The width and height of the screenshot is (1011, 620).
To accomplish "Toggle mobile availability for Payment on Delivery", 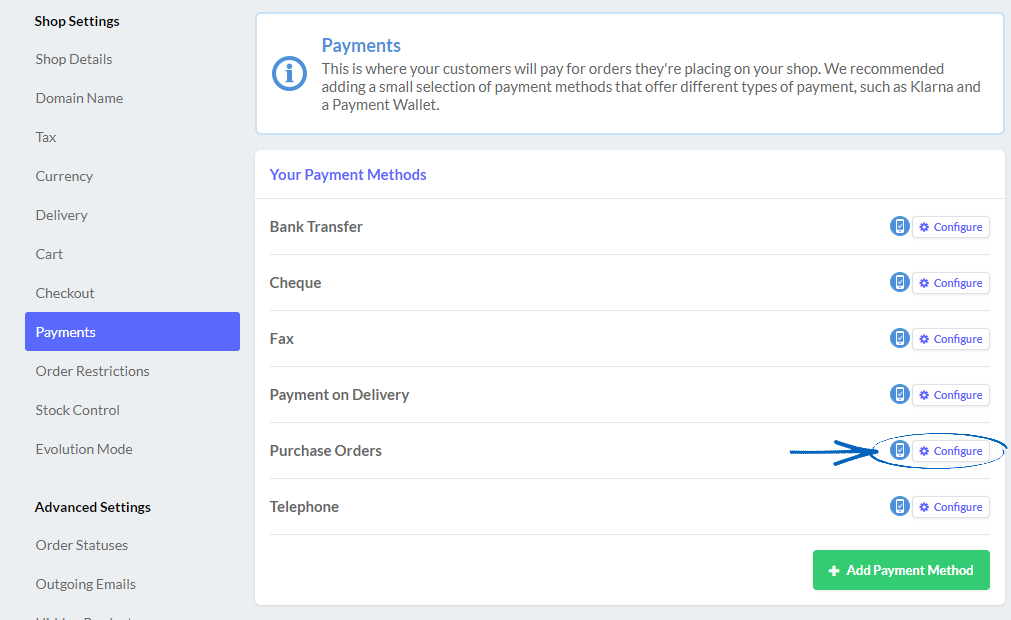I will [x=899, y=394].
